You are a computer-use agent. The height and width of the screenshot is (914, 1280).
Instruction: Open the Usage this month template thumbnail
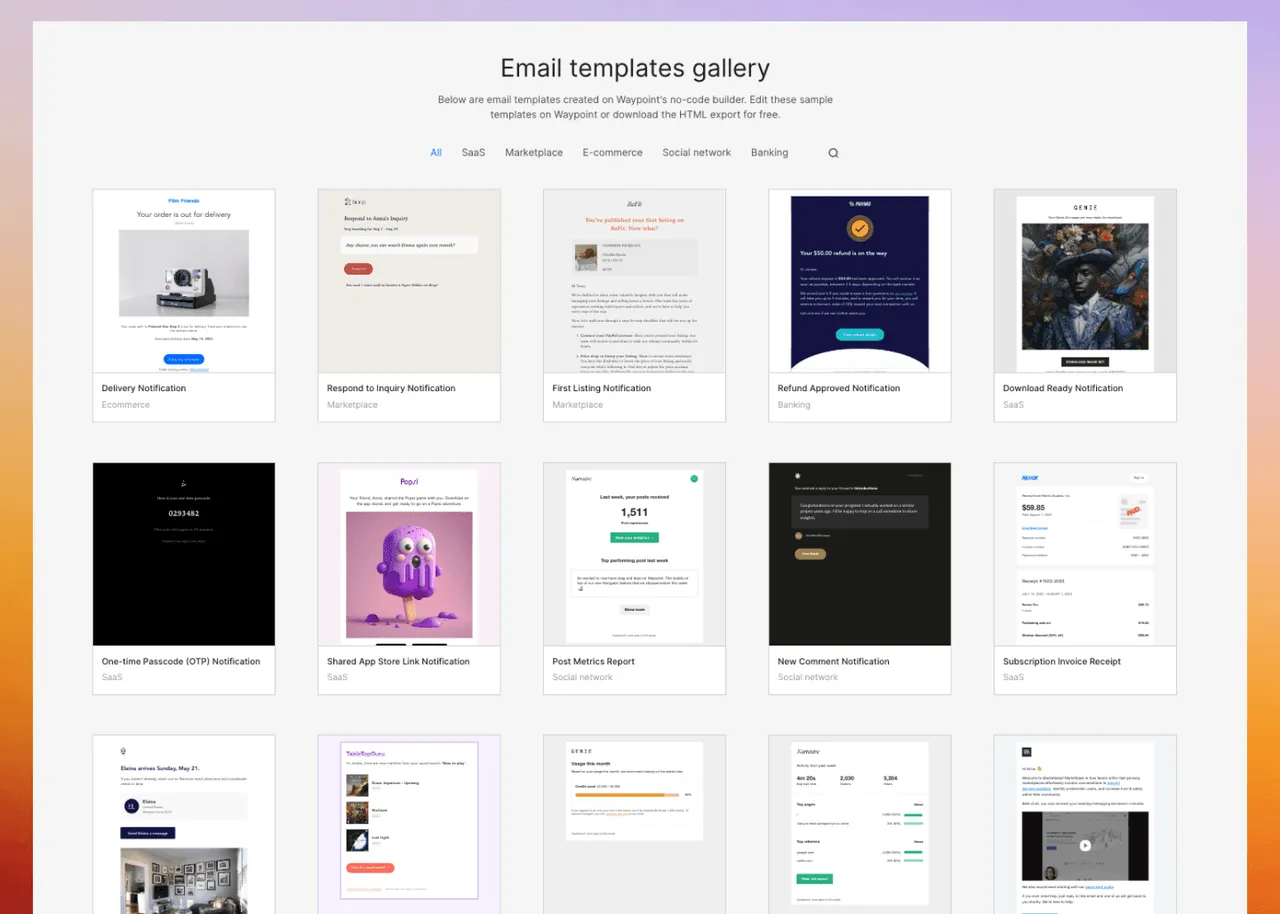(x=634, y=825)
